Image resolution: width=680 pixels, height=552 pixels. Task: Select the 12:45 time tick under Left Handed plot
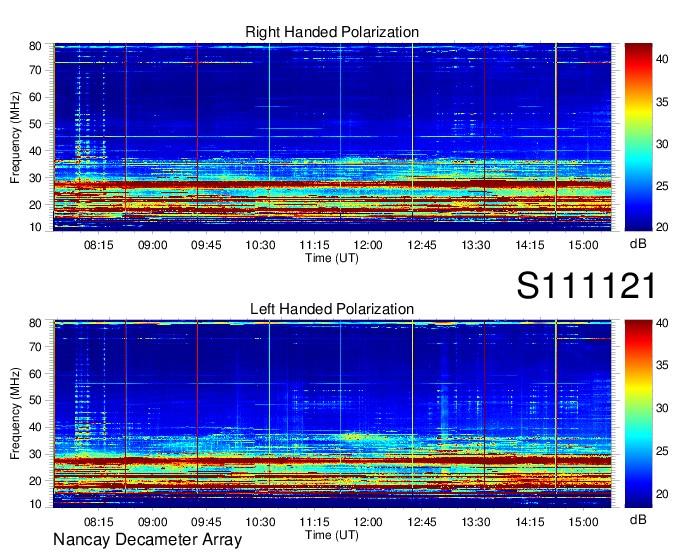point(422,522)
